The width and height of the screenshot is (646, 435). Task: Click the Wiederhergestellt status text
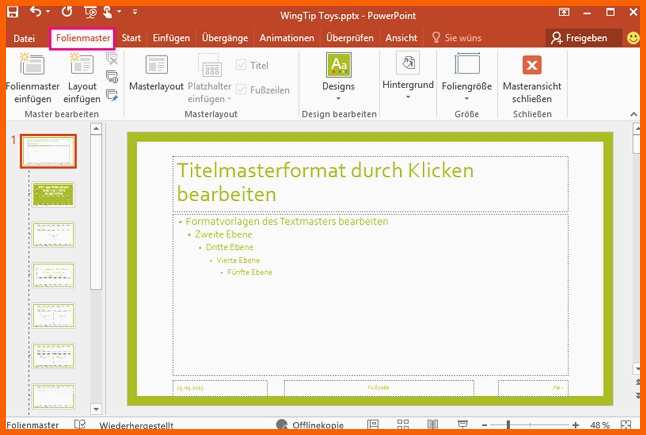point(136,425)
